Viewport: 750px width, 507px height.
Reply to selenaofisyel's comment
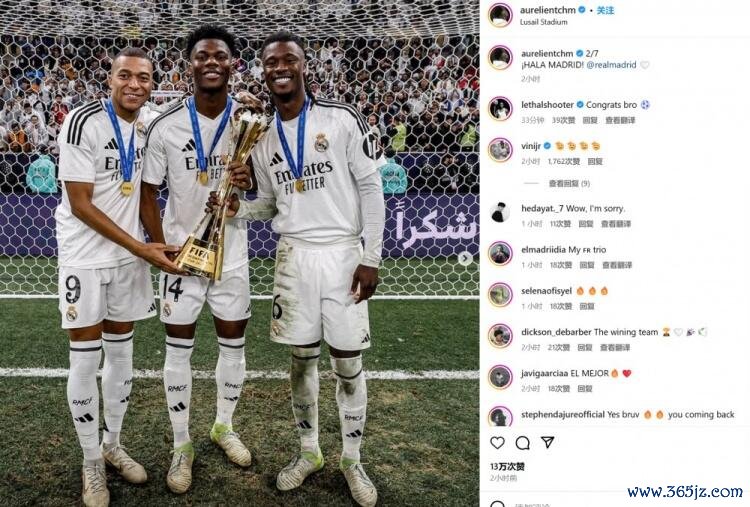click(x=587, y=306)
